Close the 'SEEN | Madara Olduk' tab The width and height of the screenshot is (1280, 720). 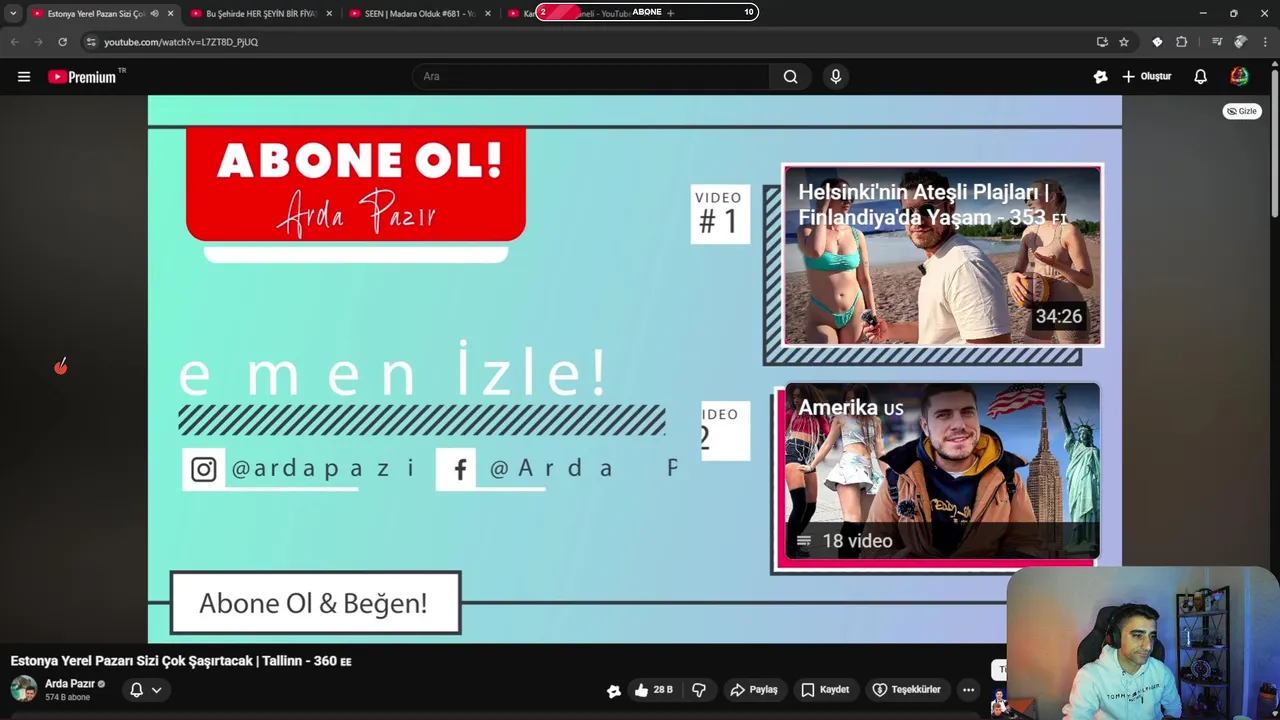(x=488, y=13)
